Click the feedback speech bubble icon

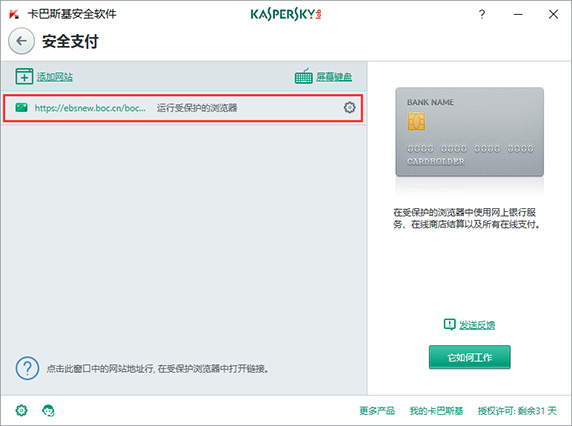pyautogui.click(x=449, y=324)
